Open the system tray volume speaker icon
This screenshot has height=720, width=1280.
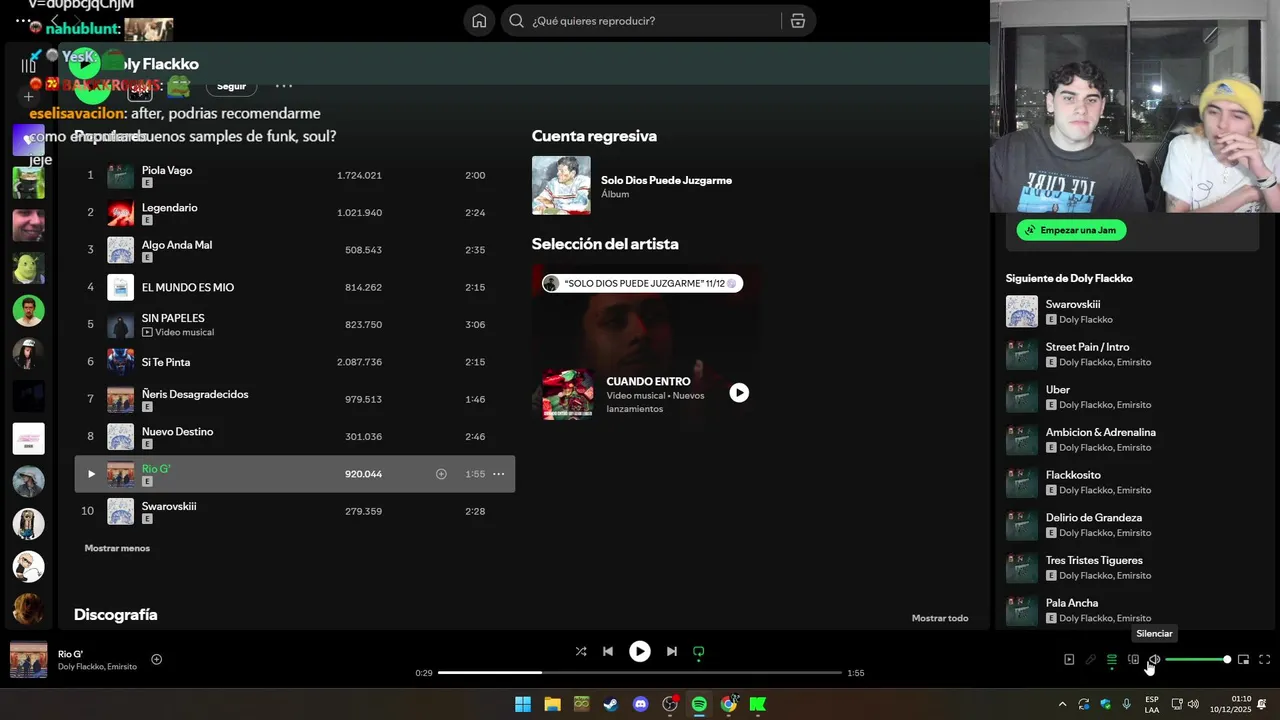pos(1193,704)
